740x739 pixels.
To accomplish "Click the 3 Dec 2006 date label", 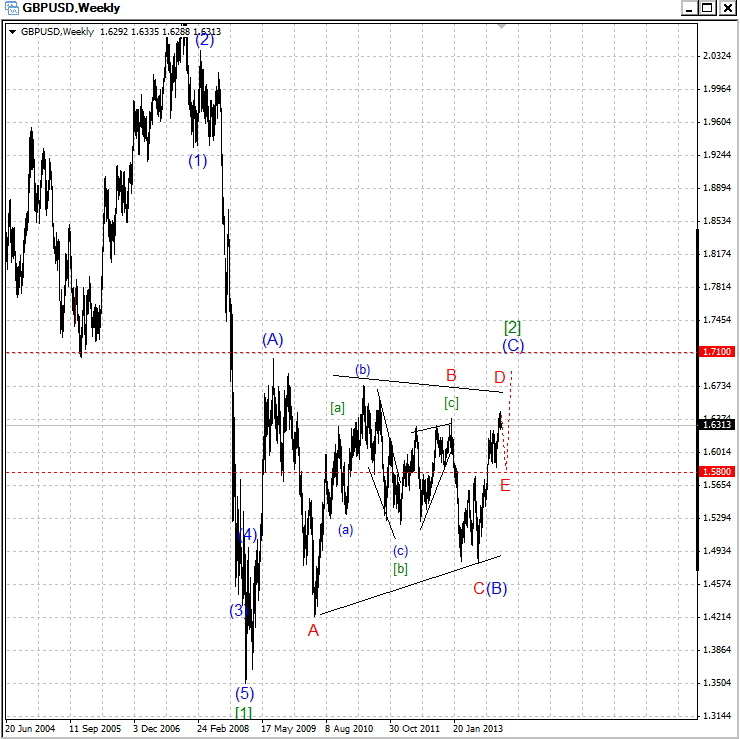I will click(157, 729).
